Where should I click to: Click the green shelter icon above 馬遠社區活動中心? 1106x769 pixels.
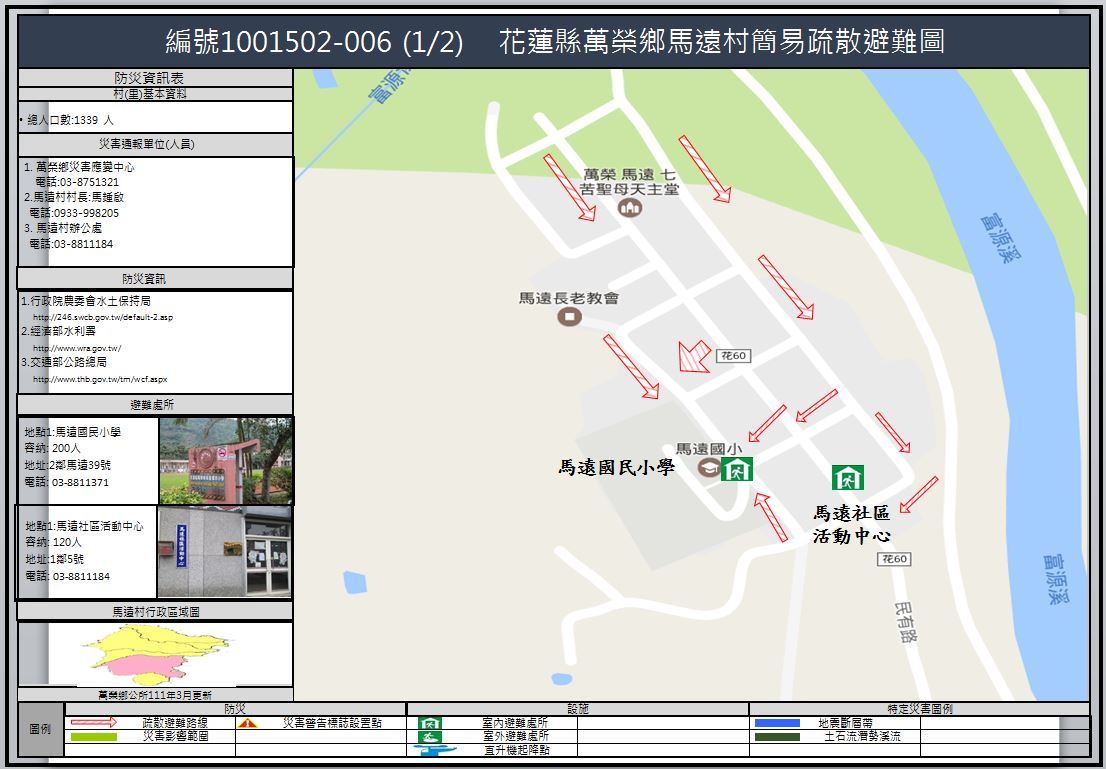coord(847,477)
